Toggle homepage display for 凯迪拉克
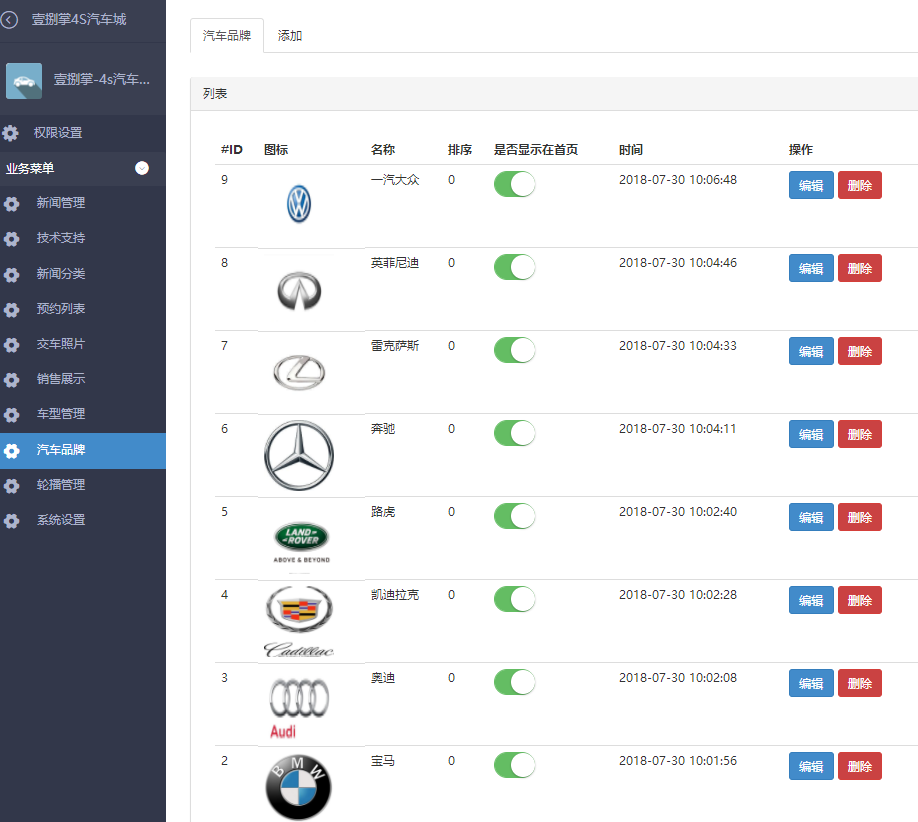The width and height of the screenshot is (918, 822). [x=515, y=600]
